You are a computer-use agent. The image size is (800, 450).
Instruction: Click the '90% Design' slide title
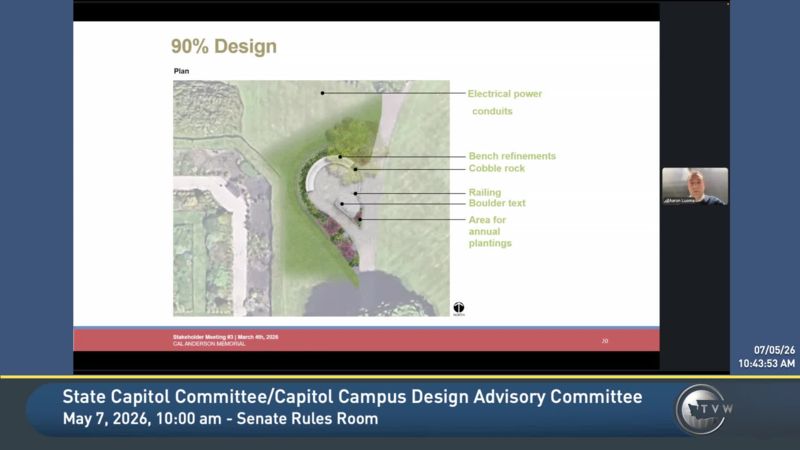(x=223, y=46)
